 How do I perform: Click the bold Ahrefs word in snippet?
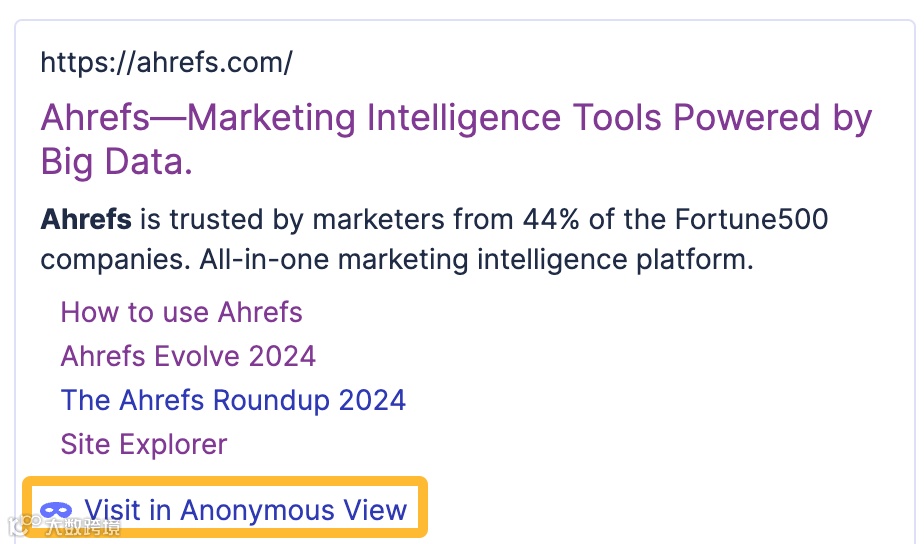click(x=86, y=219)
